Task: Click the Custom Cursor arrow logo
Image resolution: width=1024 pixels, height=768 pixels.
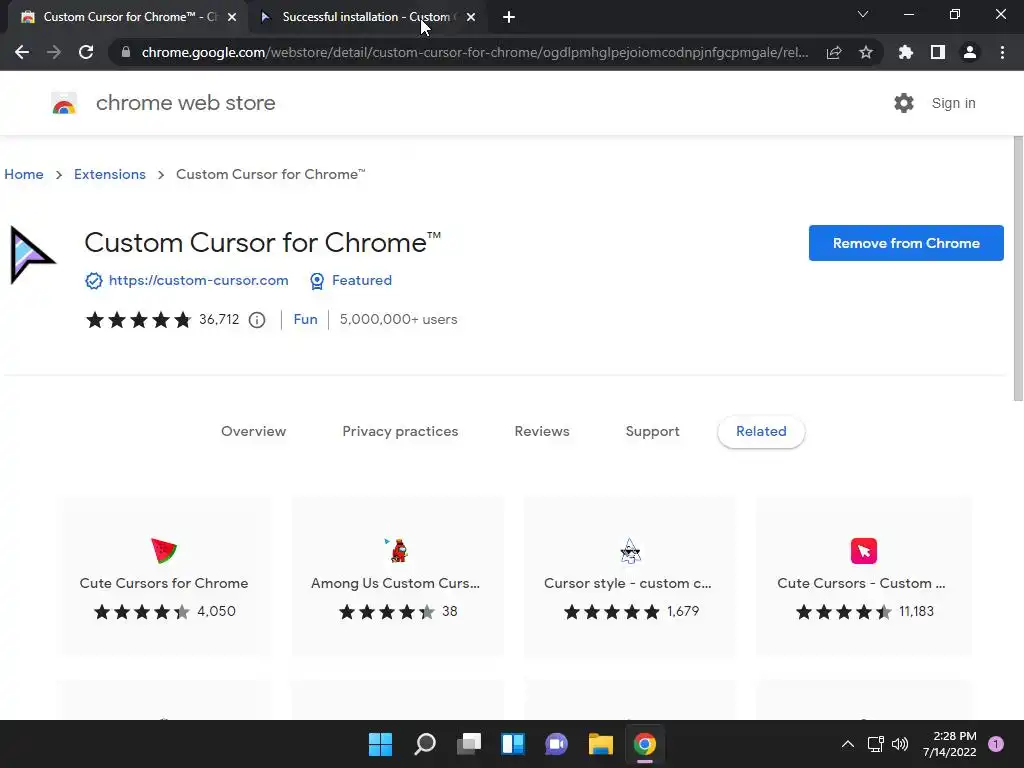Action: click(x=32, y=255)
